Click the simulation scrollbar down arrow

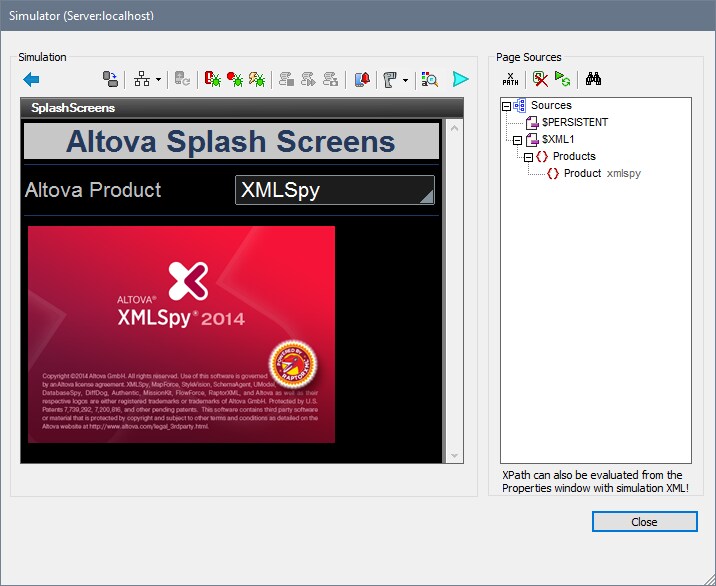pos(455,456)
